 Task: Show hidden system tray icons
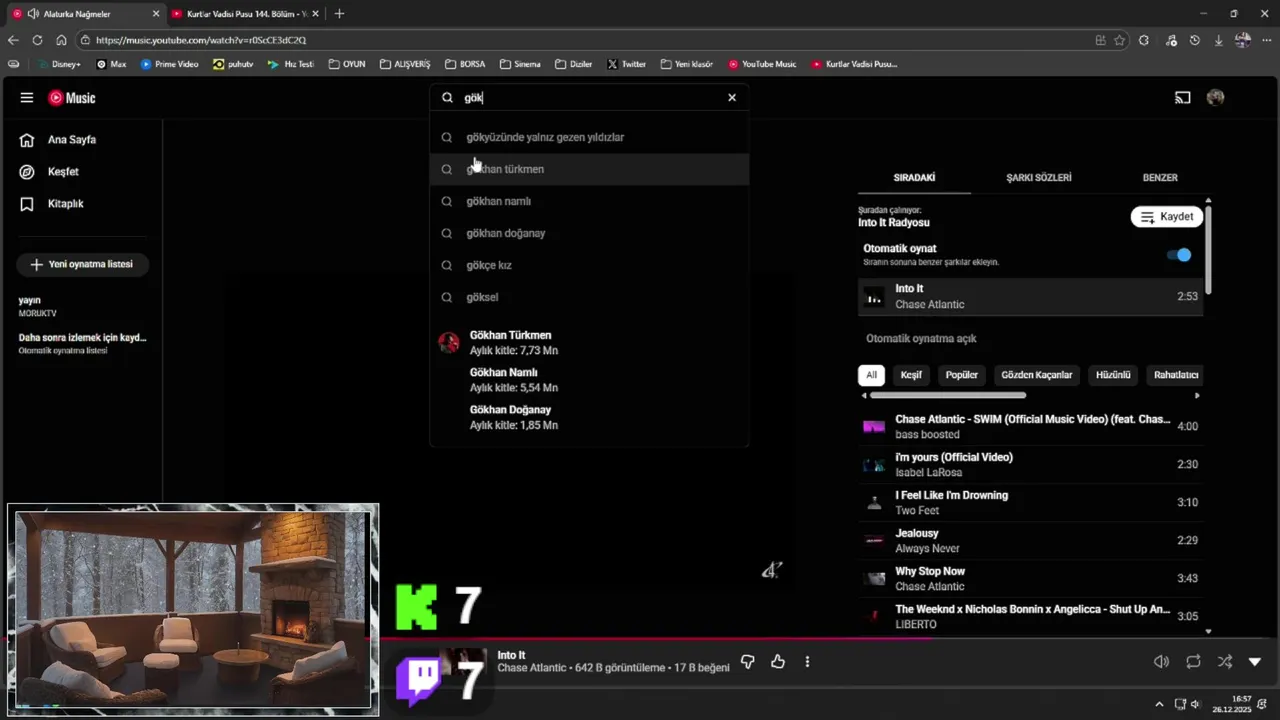(1159, 704)
